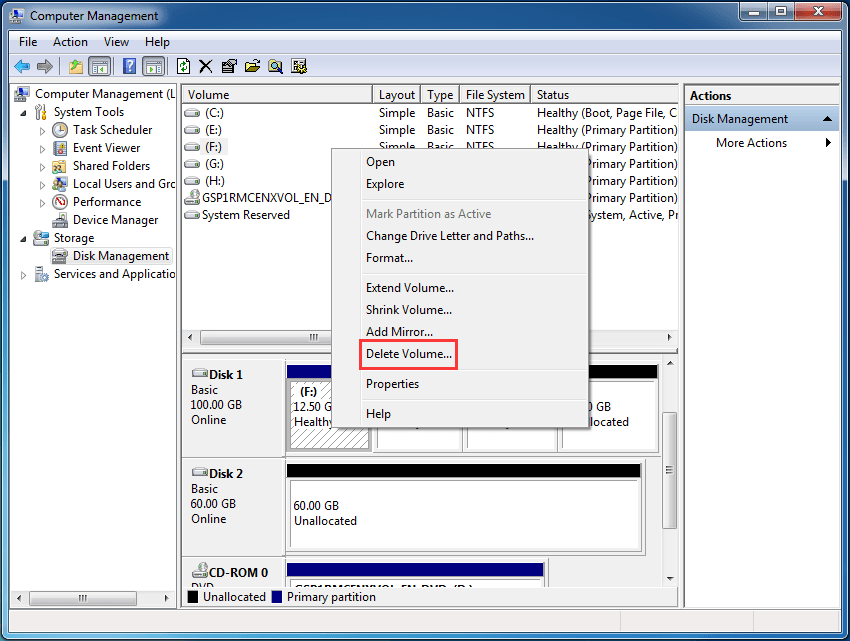The width and height of the screenshot is (850, 641).
Task: Click the Storage icon in tree
Action: click(x=41, y=238)
